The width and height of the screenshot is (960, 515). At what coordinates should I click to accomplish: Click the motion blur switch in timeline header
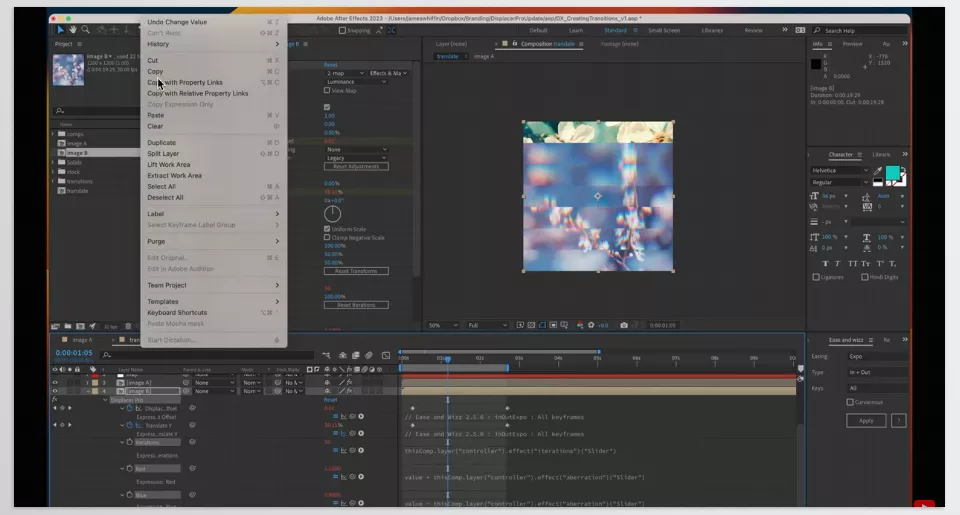tap(369, 355)
